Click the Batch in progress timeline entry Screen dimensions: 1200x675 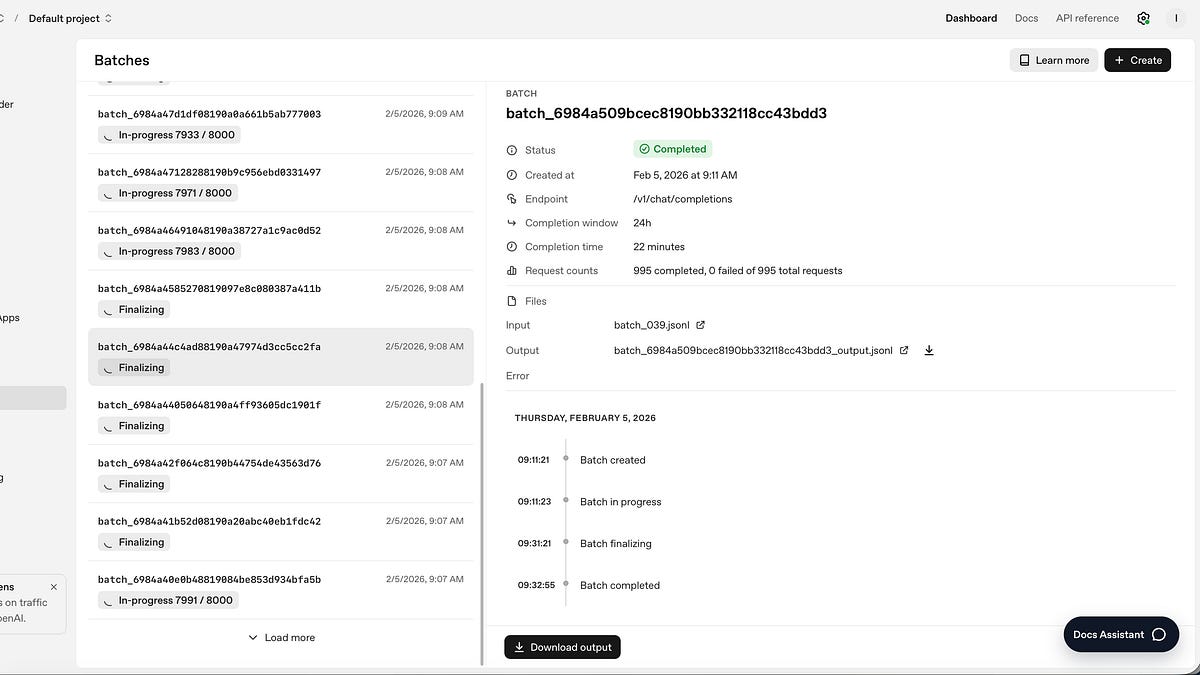pyautogui.click(x=621, y=502)
